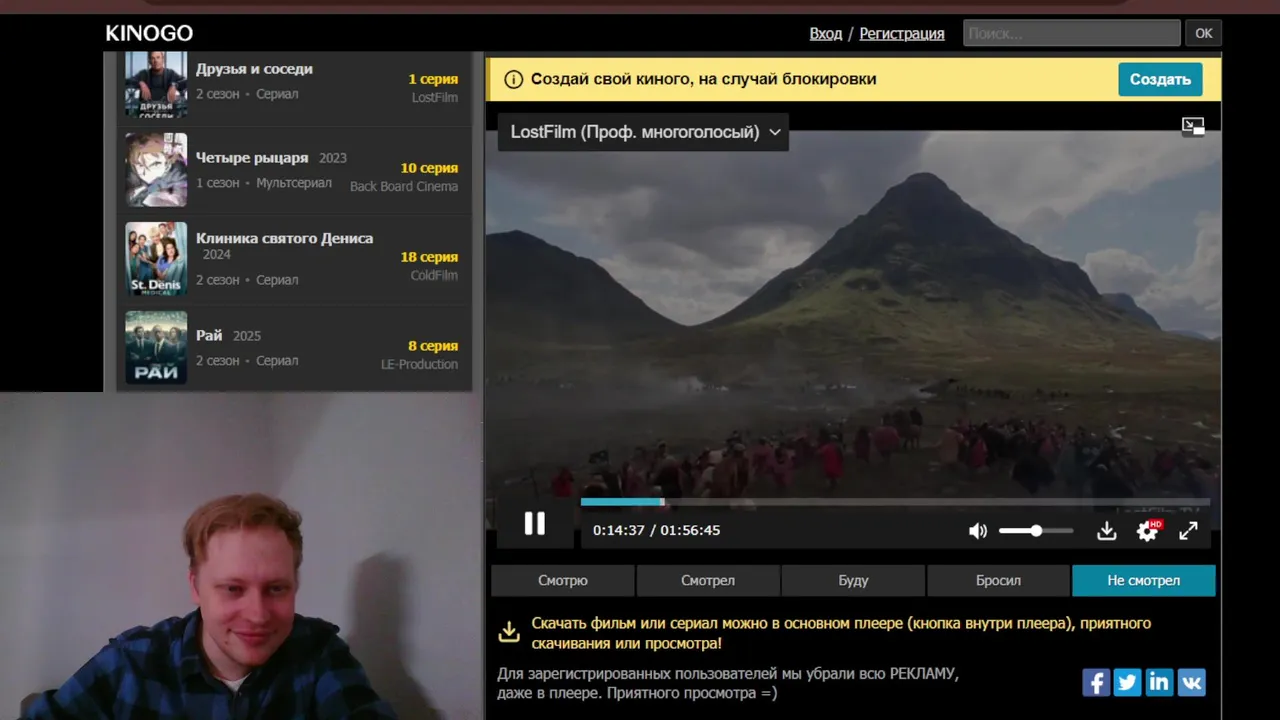Open player quality settings gear

(1148, 531)
